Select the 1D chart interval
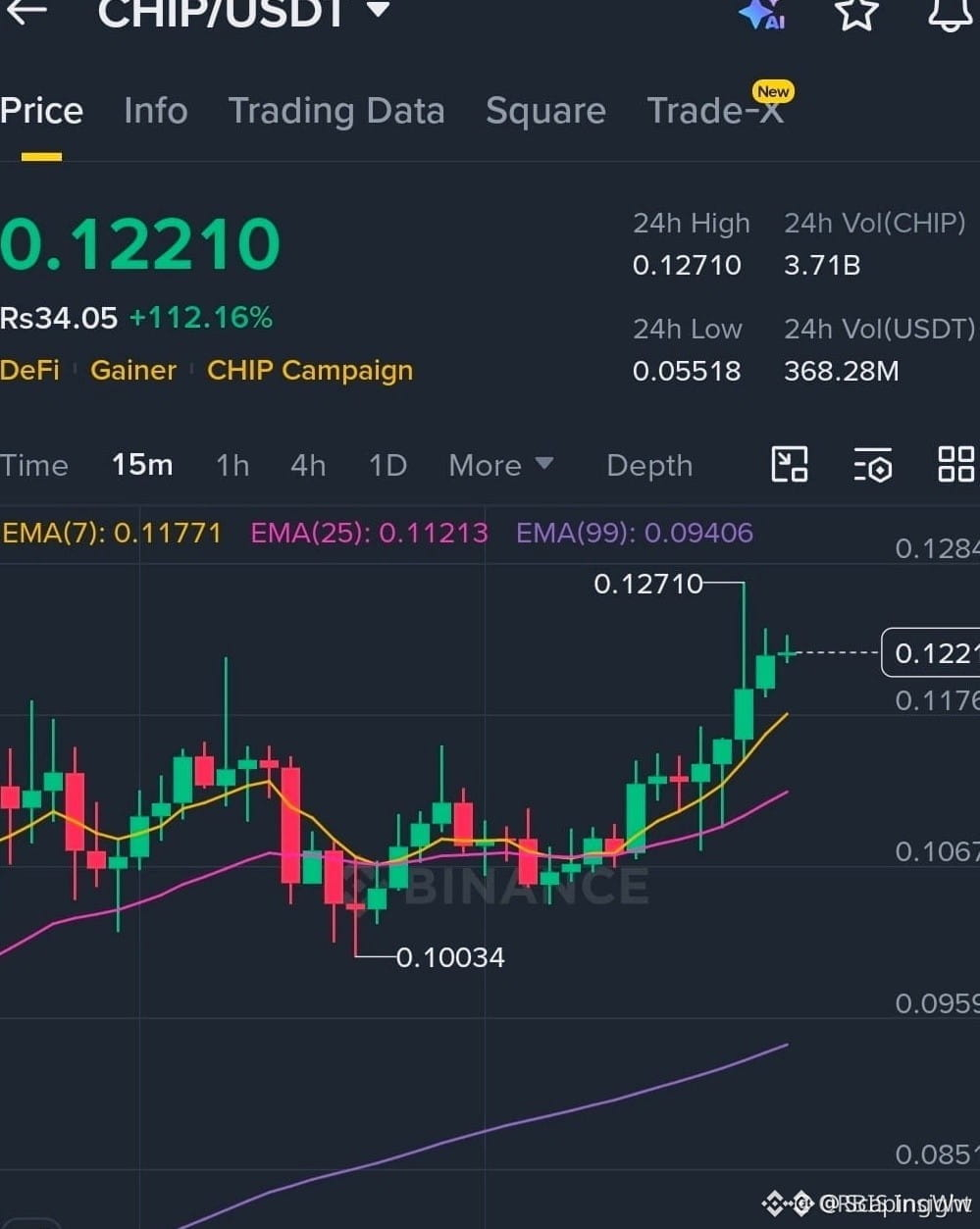 [x=387, y=465]
